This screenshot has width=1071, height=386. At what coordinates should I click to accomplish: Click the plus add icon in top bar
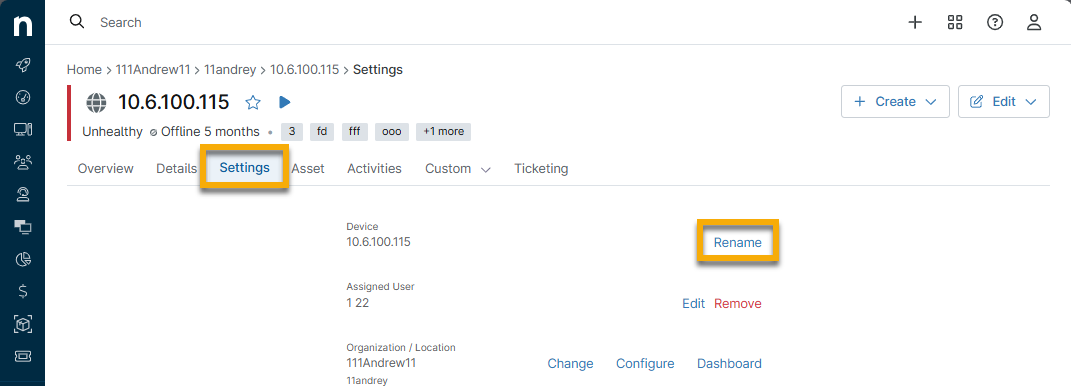915,23
